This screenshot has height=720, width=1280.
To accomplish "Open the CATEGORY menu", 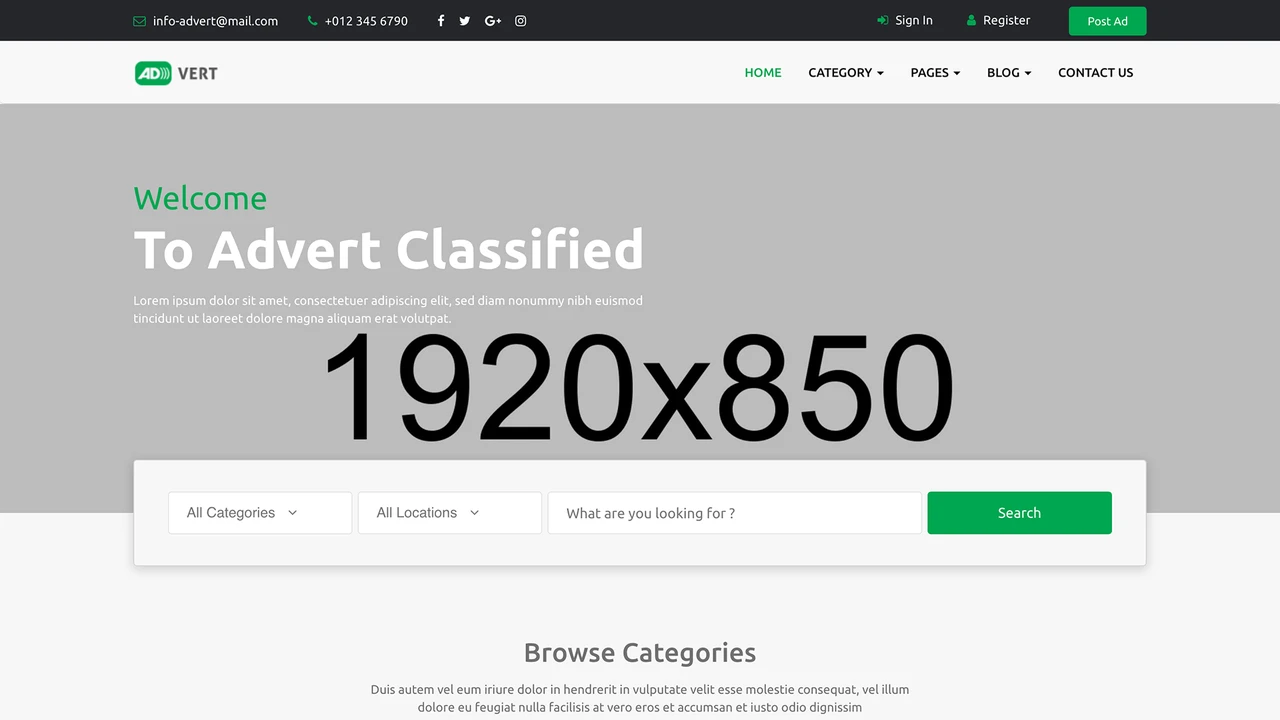I will pos(846,72).
